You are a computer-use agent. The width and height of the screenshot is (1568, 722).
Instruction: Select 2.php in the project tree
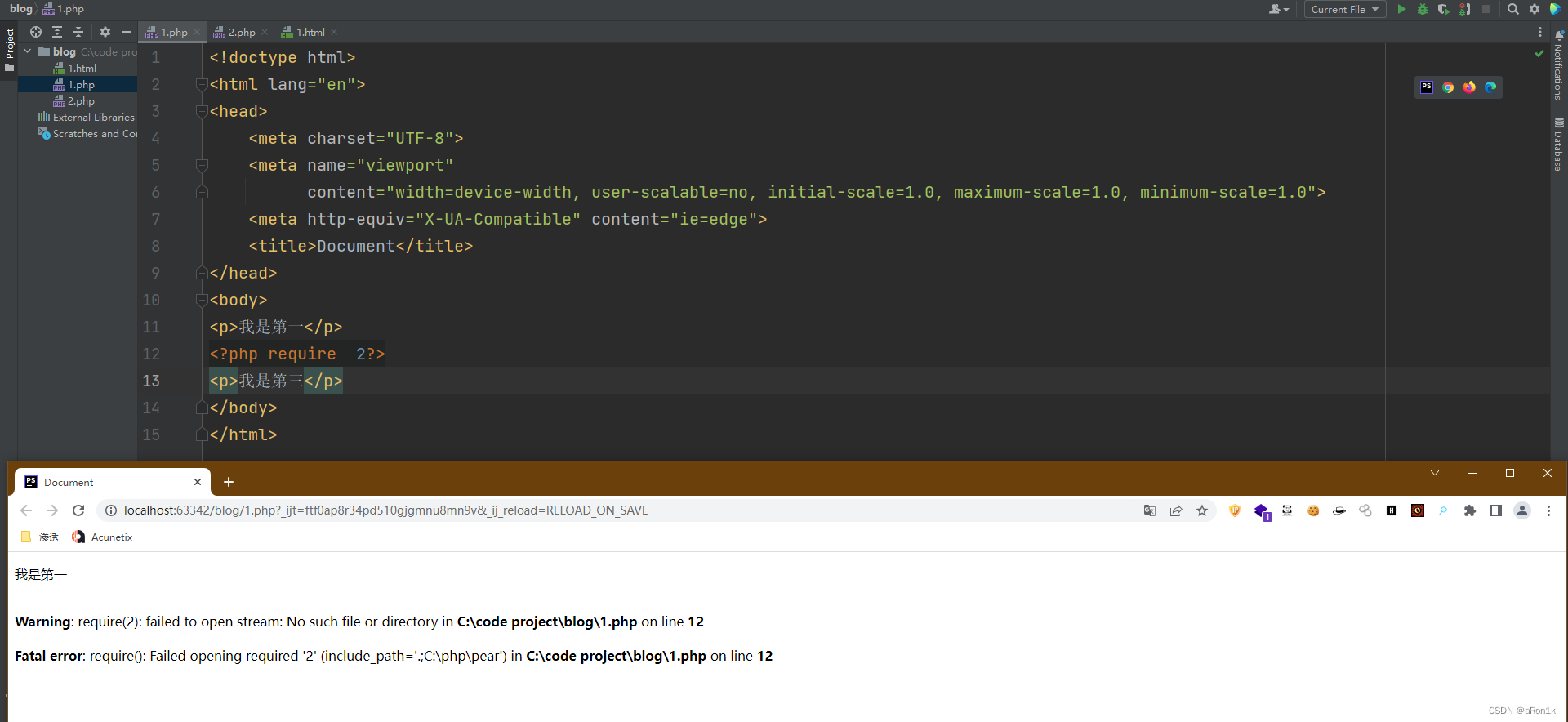coord(73,100)
